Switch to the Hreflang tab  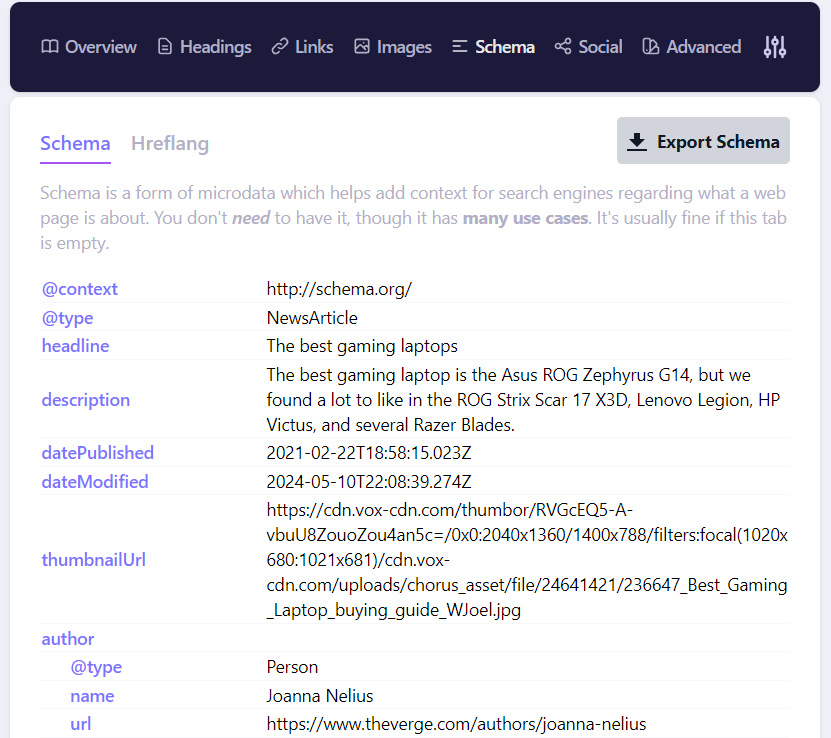point(170,143)
